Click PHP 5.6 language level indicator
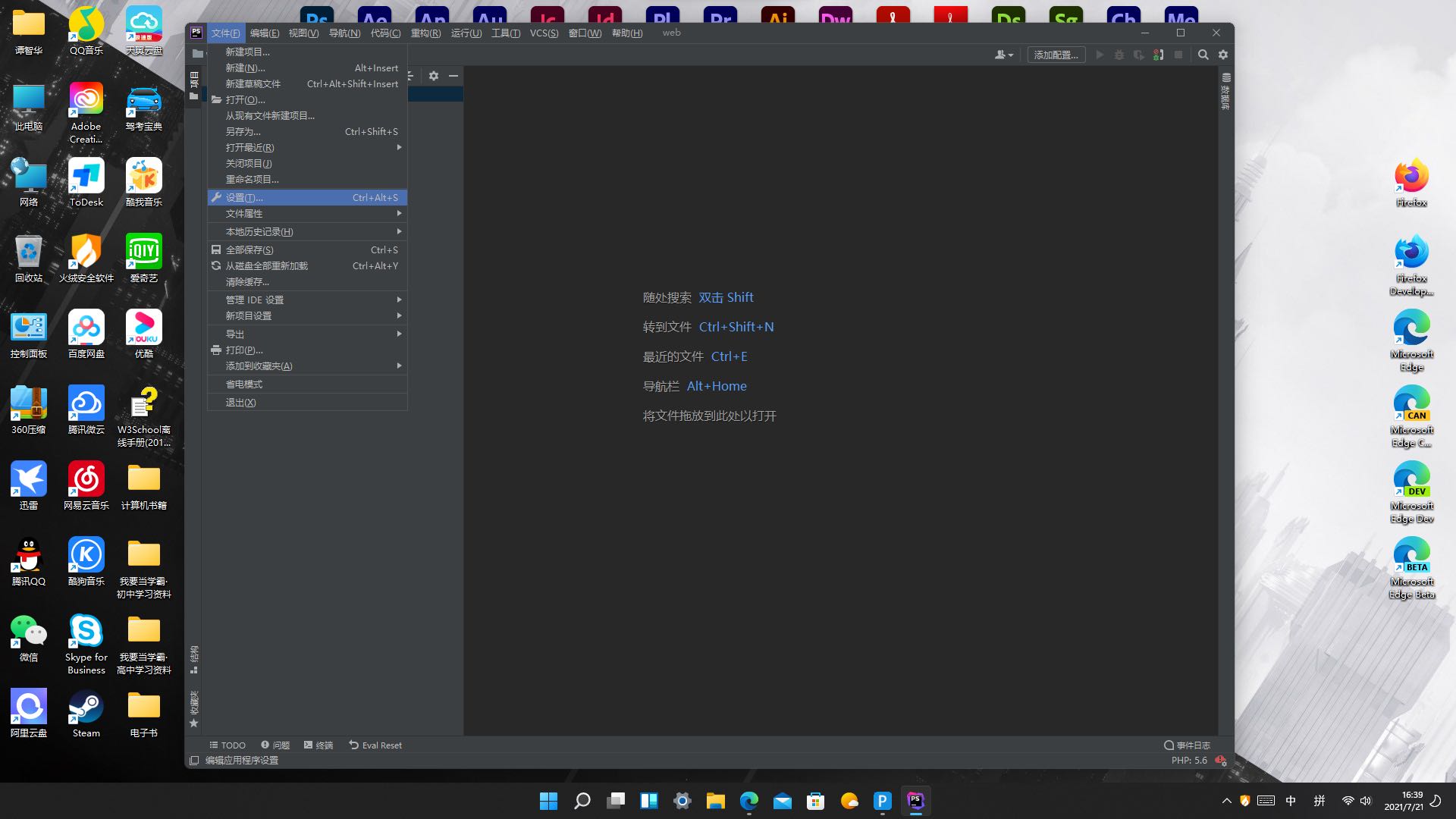Image resolution: width=1456 pixels, height=819 pixels. pyautogui.click(x=1189, y=761)
